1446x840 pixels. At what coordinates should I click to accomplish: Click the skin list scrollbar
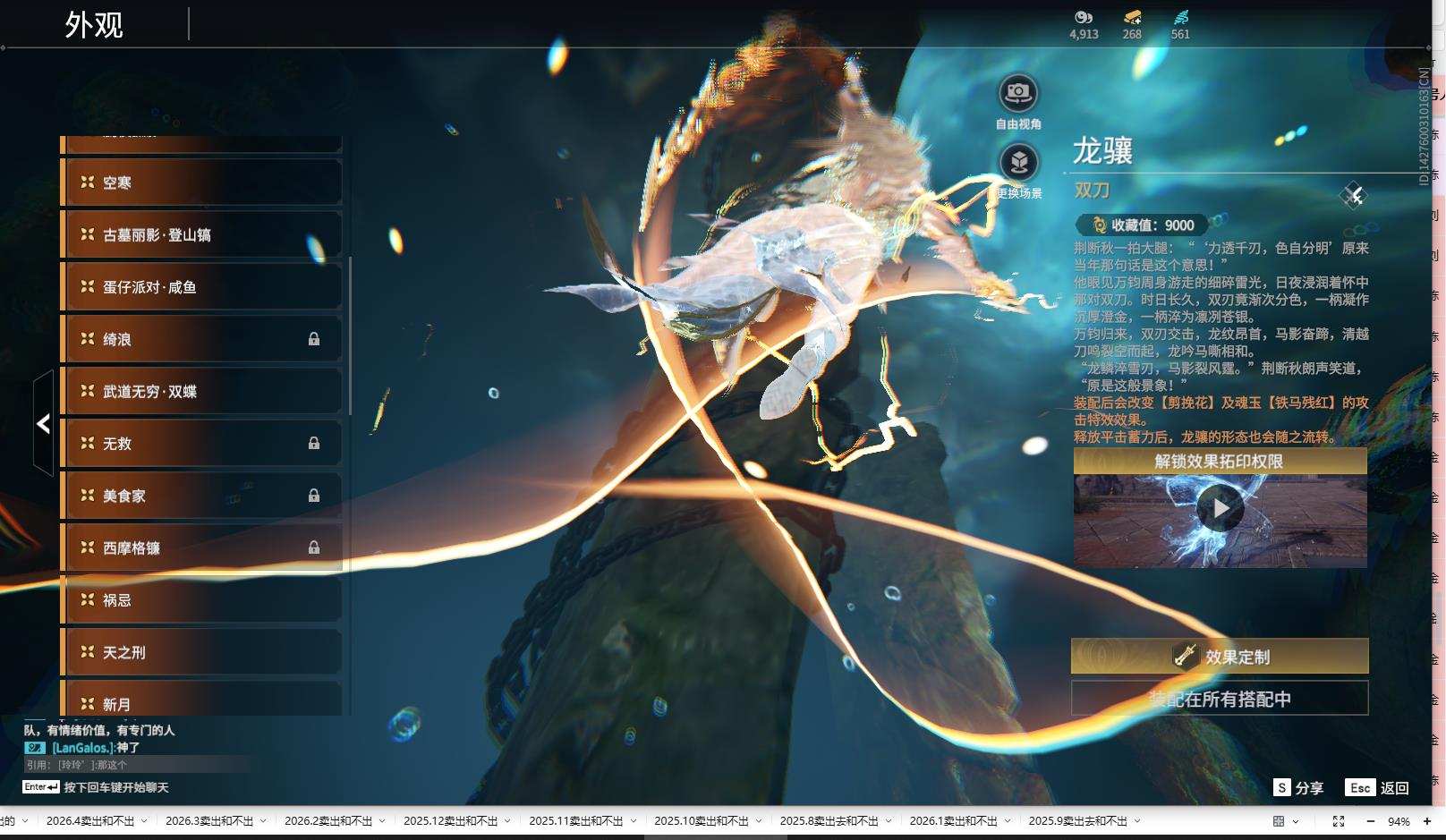pyautogui.click(x=350, y=336)
